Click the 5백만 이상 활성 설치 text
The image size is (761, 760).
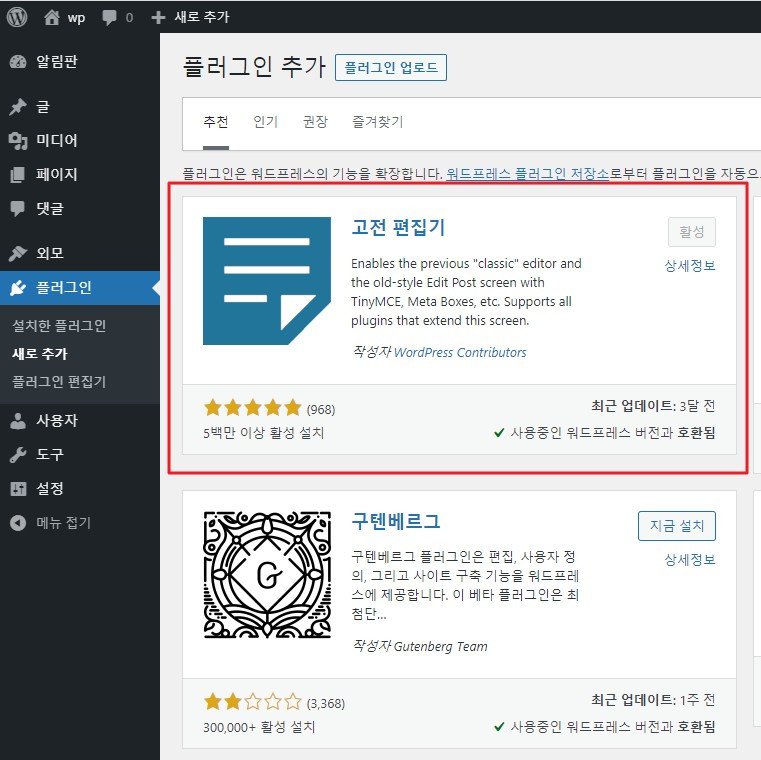tap(264, 433)
